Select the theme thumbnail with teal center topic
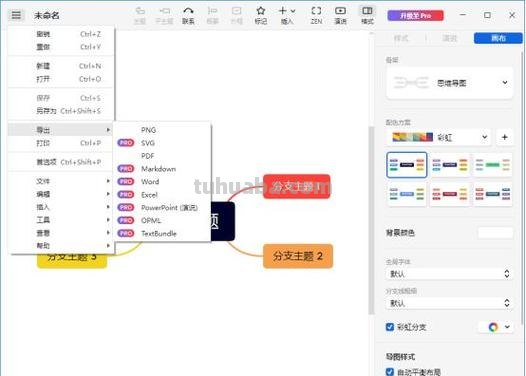The width and height of the screenshot is (526, 376). click(492, 194)
